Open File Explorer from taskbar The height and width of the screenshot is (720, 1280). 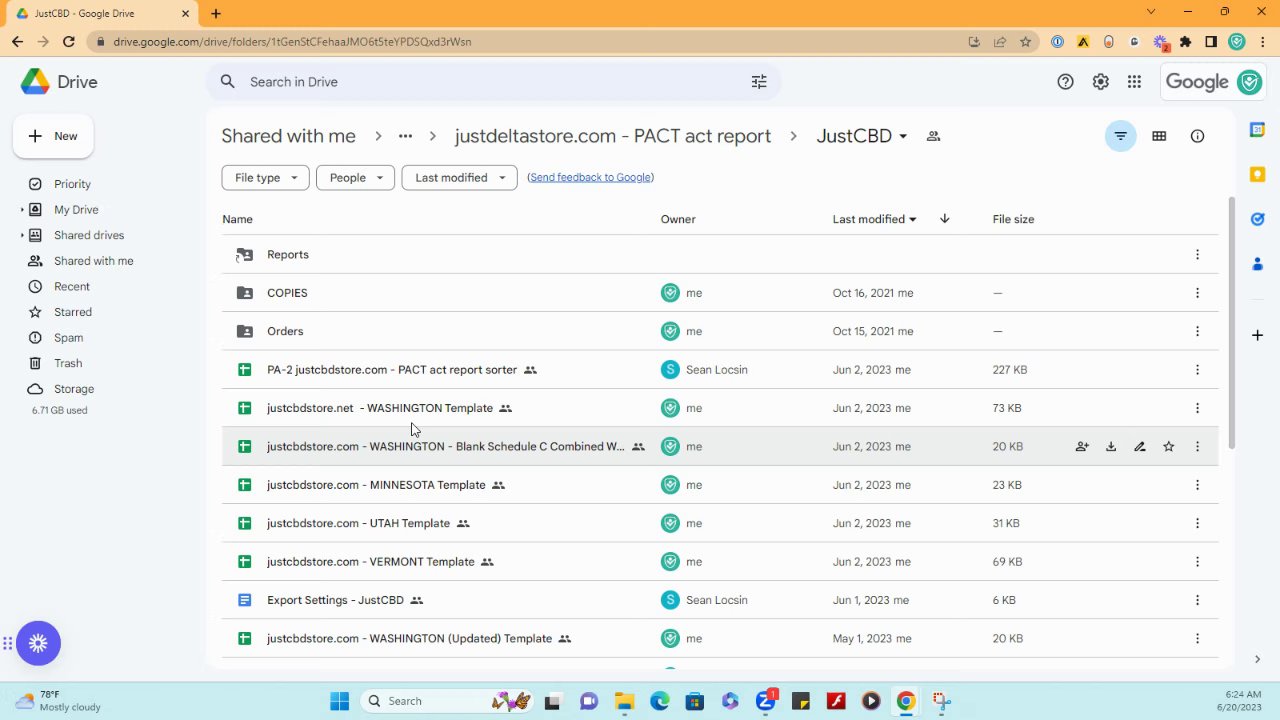624,701
